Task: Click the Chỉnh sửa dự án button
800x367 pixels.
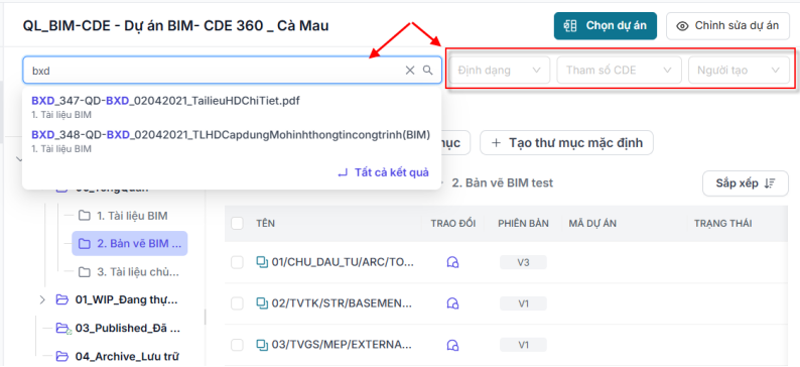Action: (728, 26)
